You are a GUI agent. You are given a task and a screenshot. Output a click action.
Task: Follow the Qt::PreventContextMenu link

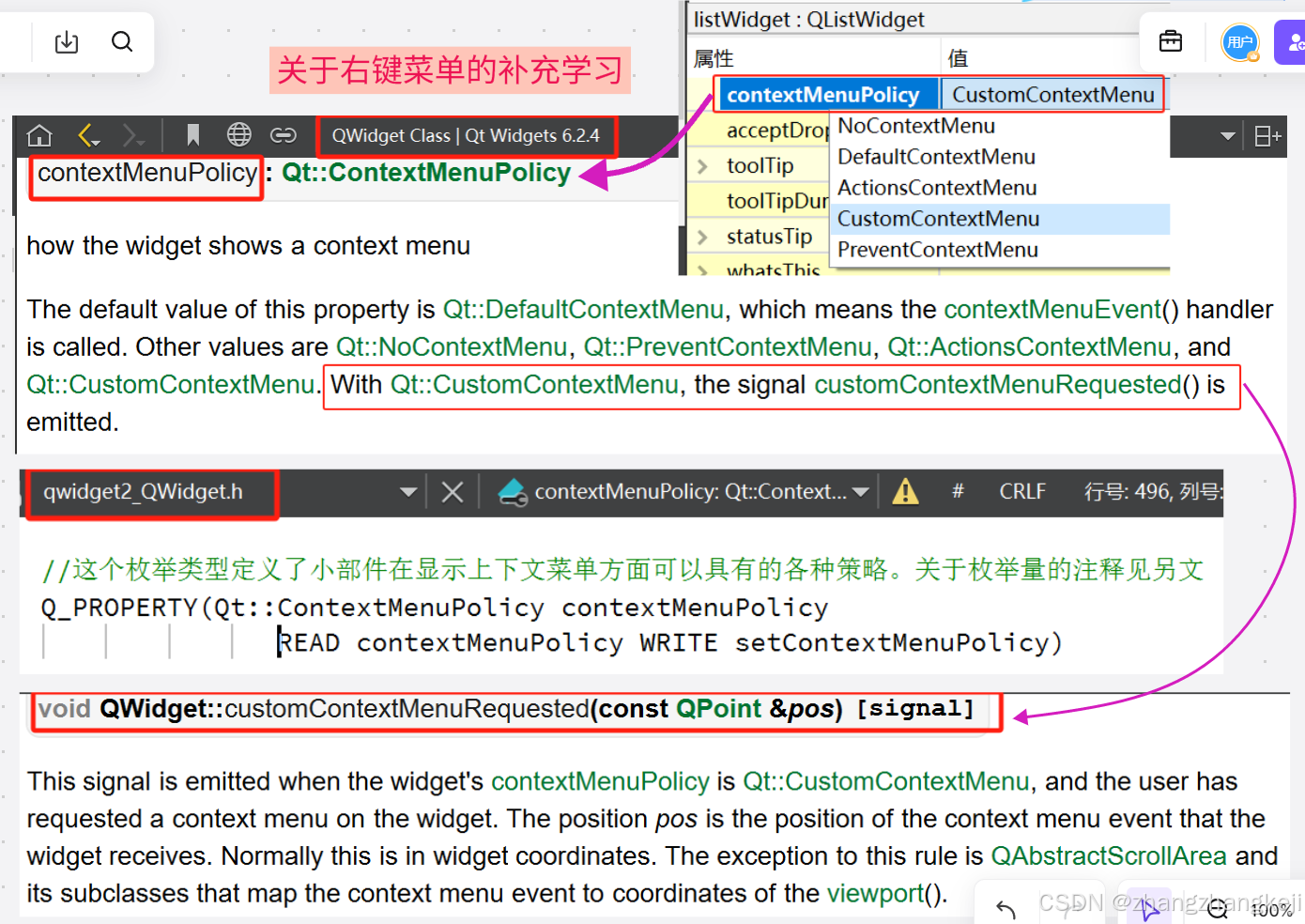(x=728, y=347)
